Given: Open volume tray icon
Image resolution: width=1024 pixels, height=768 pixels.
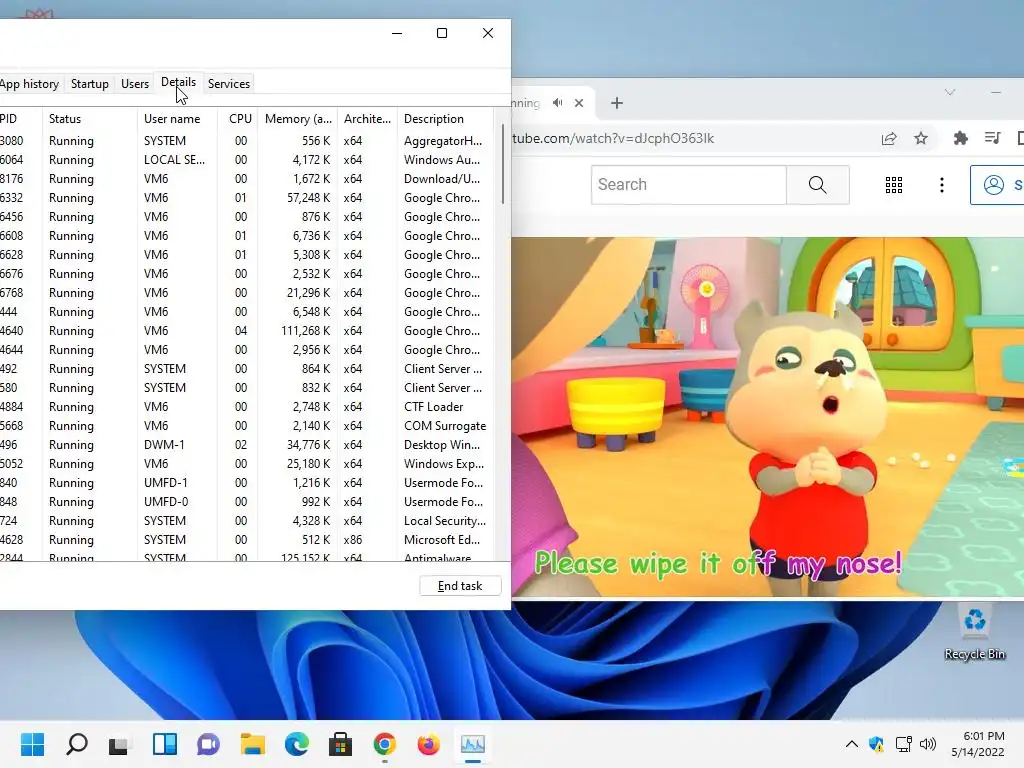Looking at the screenshot, I should tap(927, 744).
